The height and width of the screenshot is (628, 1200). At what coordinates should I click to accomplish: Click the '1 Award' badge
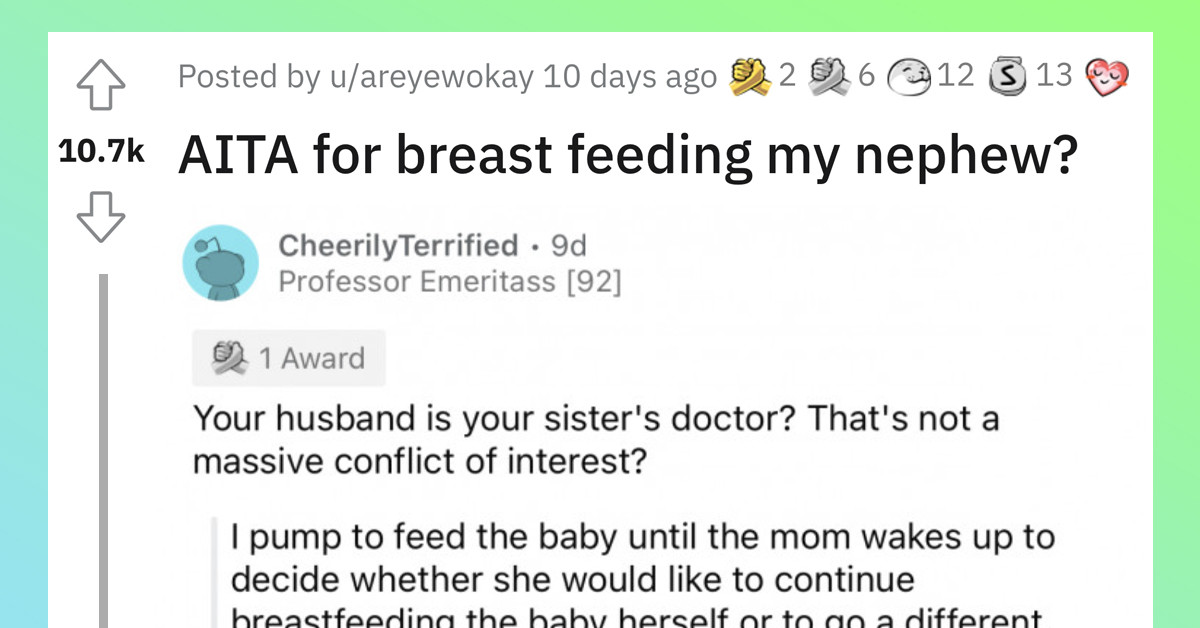pos(288,357)
